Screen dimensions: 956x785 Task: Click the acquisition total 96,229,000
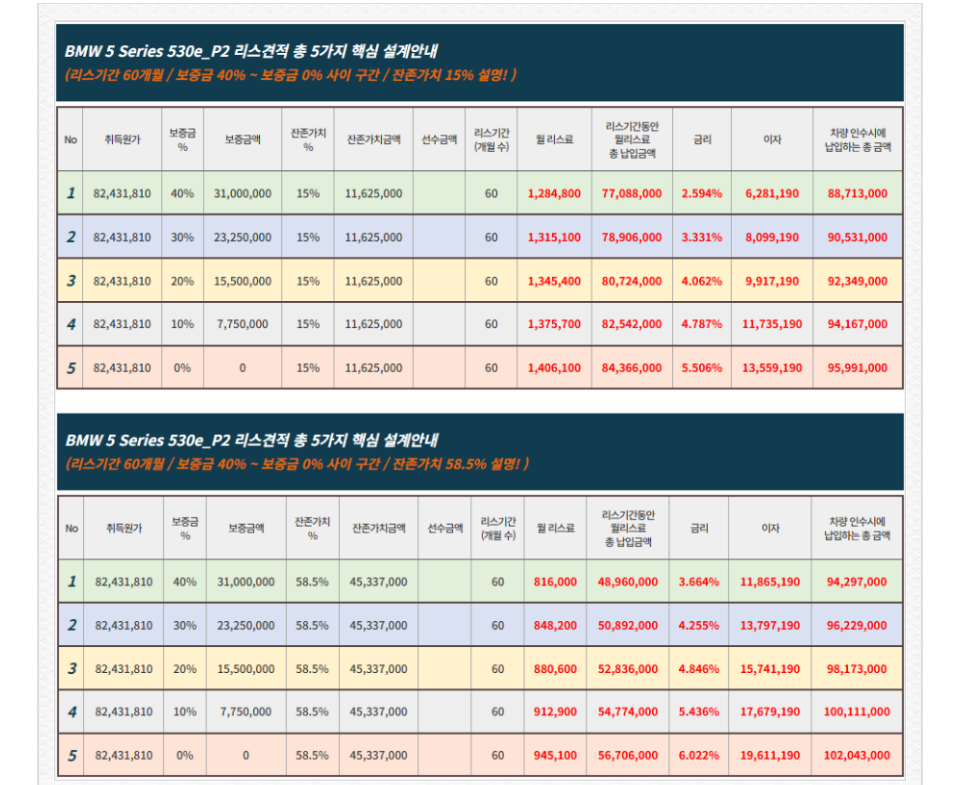(x=857, y=625)
